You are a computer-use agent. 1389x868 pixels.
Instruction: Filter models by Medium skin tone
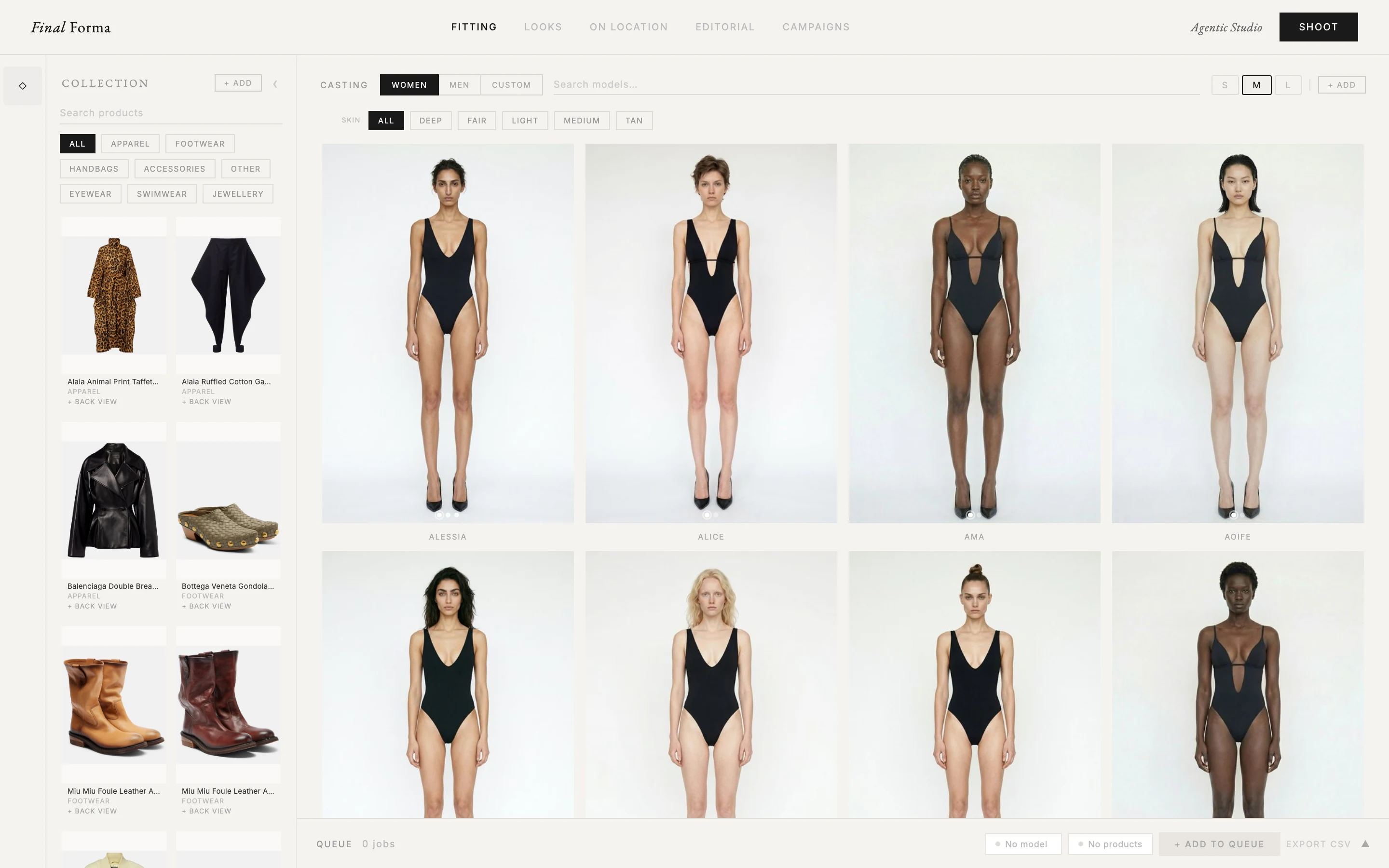point(582,121)
